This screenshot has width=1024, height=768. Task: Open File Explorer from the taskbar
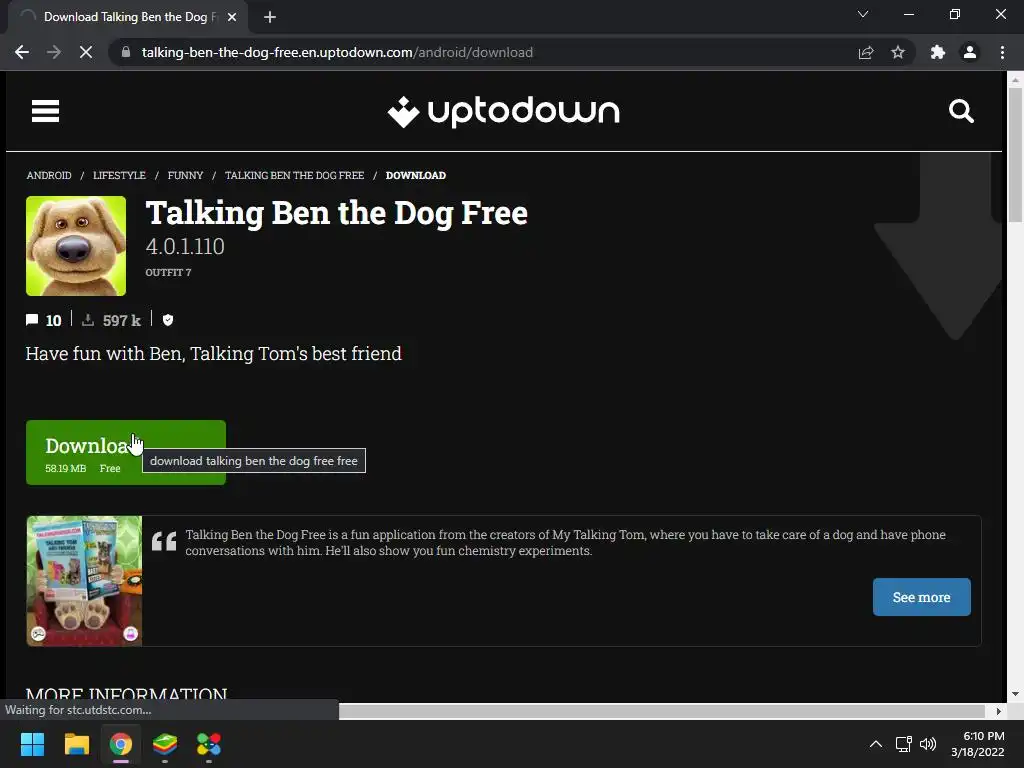click(76, 744)
